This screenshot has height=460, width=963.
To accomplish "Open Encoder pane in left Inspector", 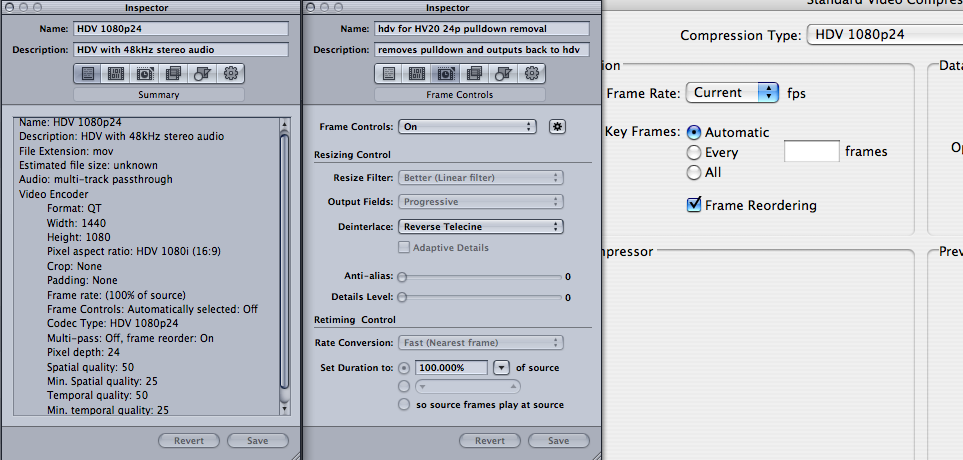I will click(x=116, y=73).
